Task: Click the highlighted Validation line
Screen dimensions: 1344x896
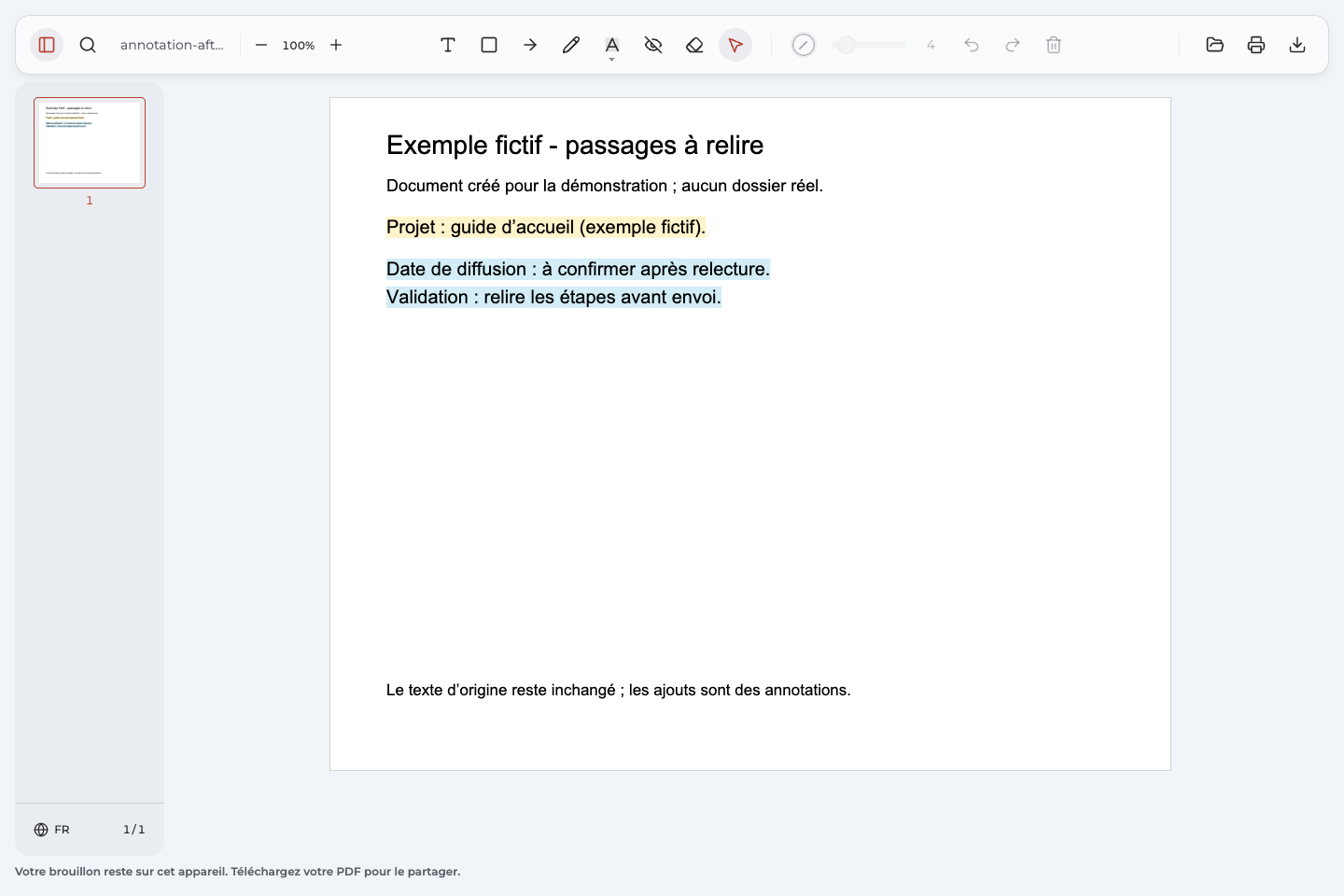Action: [553, 297]
